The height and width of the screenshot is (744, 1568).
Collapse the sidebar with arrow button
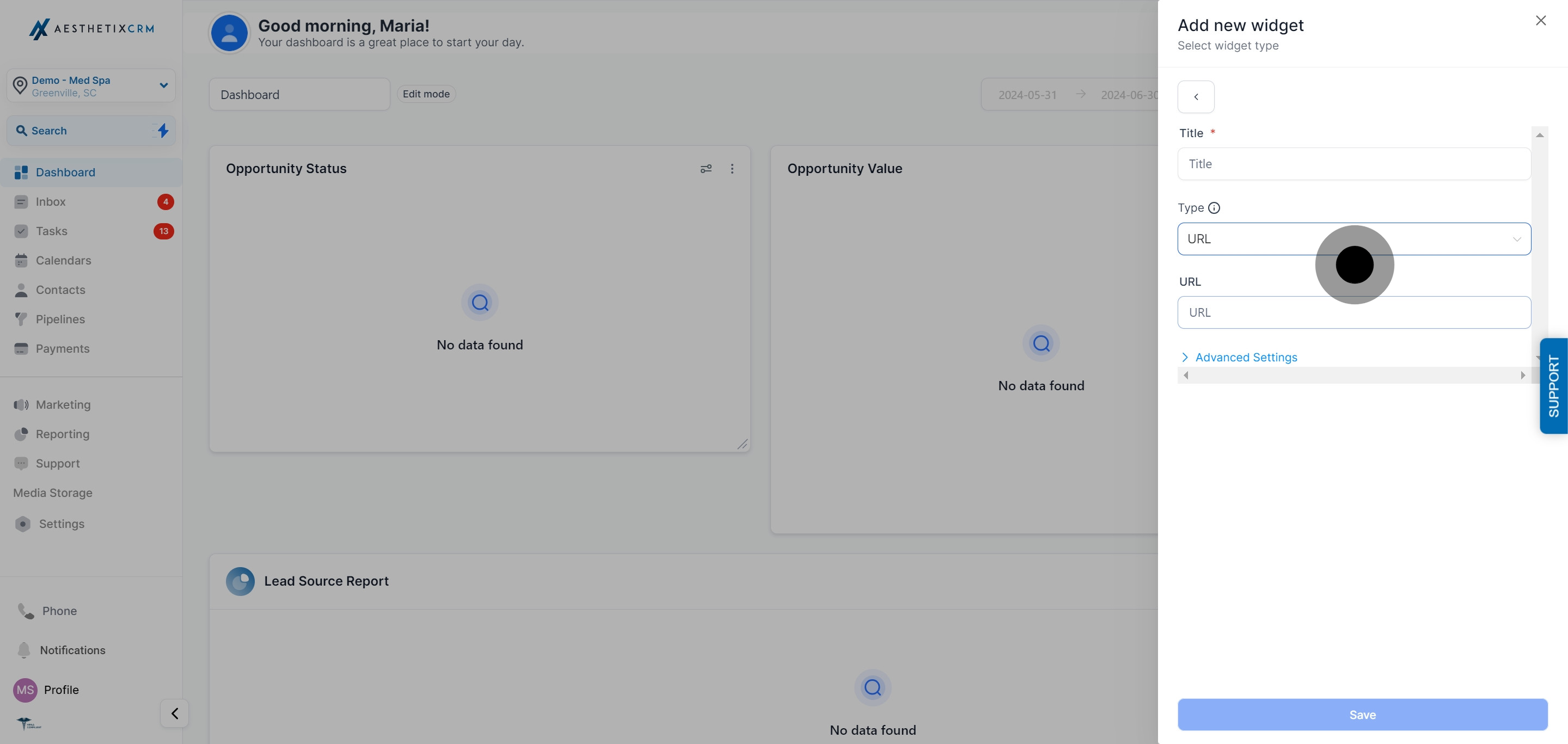click(175, 713)
